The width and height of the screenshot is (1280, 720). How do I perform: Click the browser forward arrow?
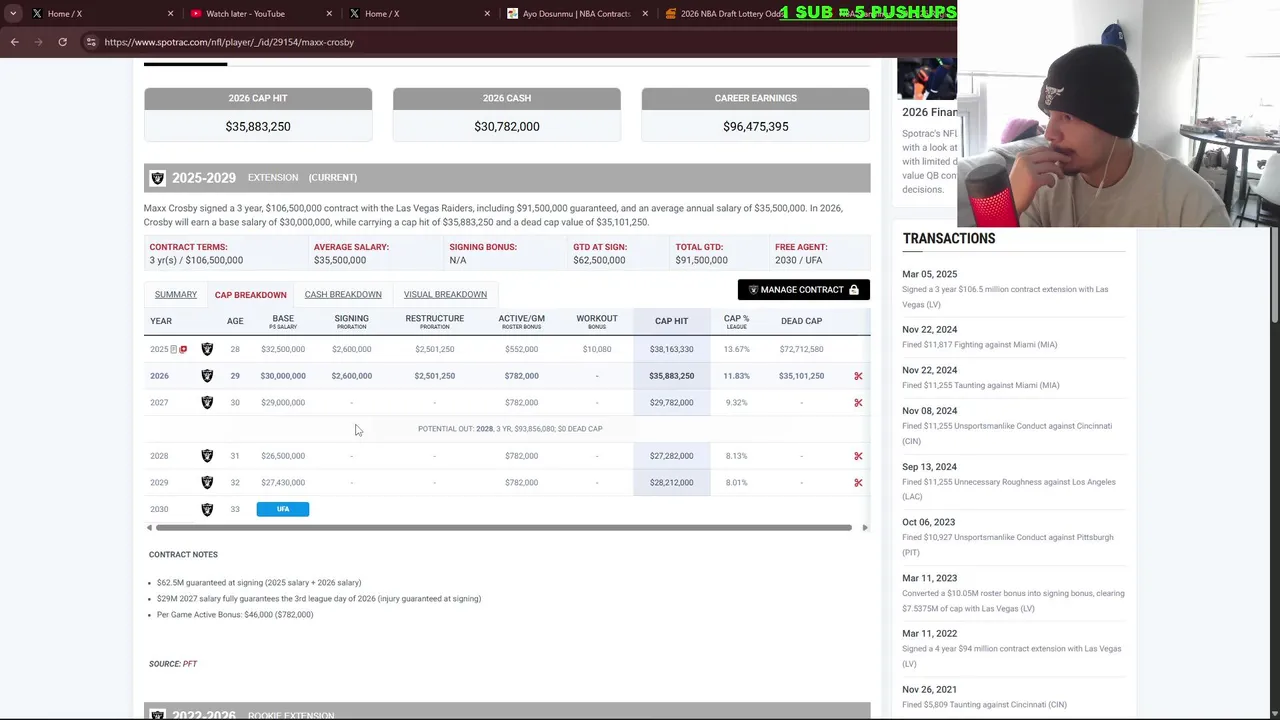coord(38,42)
